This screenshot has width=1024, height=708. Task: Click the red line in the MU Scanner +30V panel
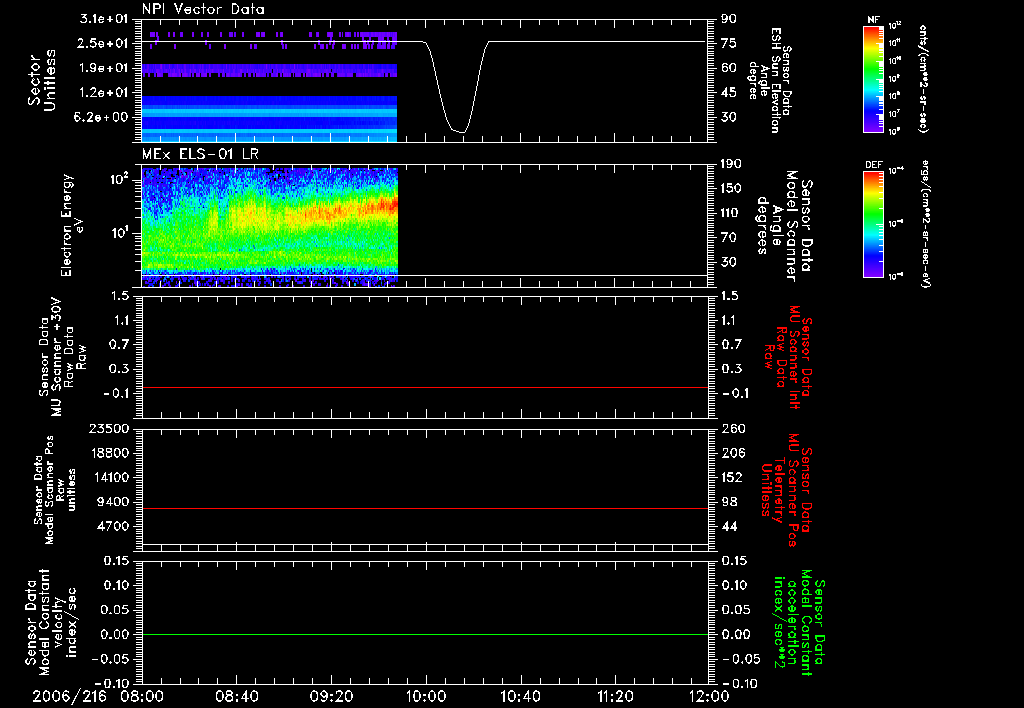pos(425,387)
